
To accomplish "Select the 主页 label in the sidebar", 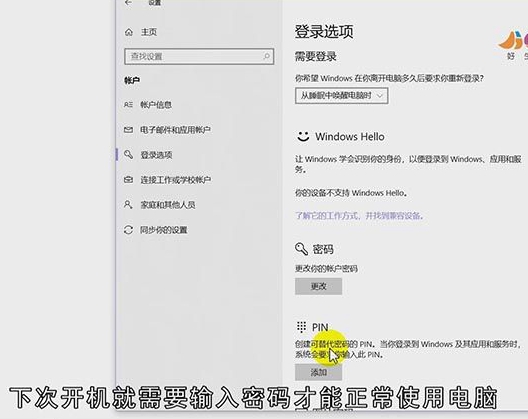I will point(149,32).
